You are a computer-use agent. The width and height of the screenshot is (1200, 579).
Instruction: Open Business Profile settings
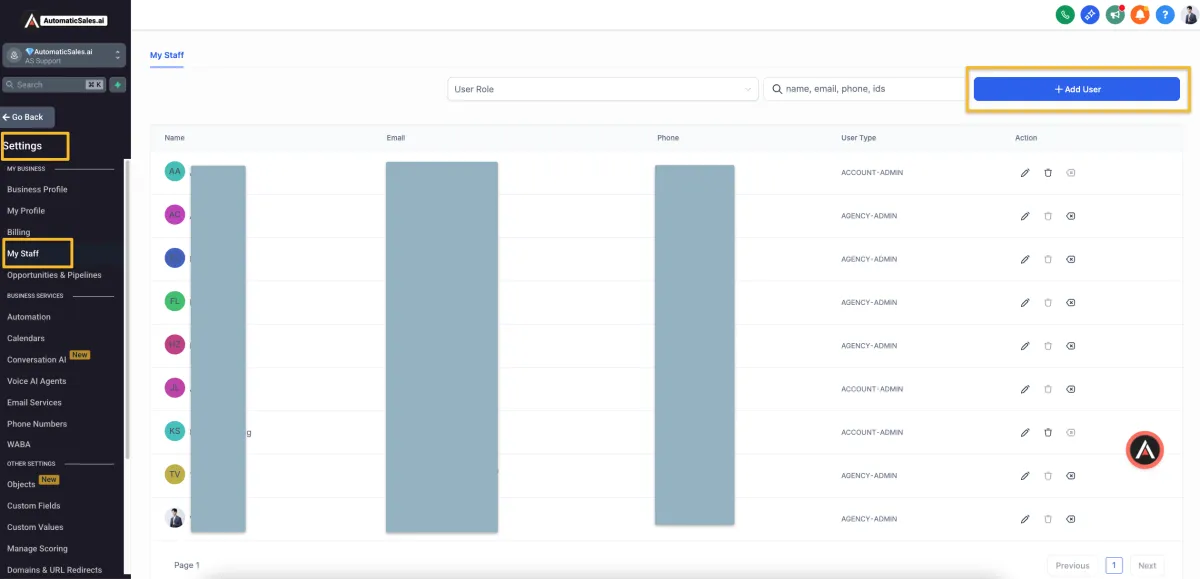coord(37,189)
